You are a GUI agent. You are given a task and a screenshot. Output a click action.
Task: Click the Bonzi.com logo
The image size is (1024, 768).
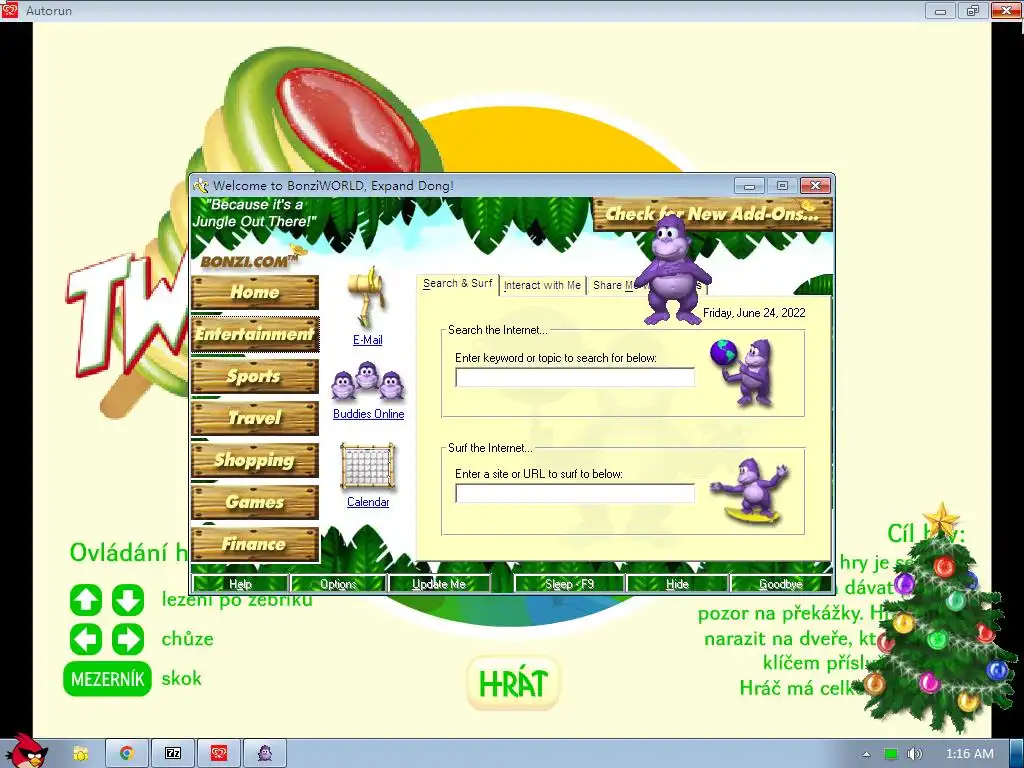point(251,260)
